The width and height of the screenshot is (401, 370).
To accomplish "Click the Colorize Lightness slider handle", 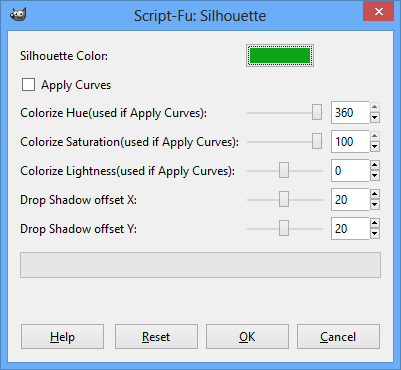I will pyautogui.click(x=284, y=171).
